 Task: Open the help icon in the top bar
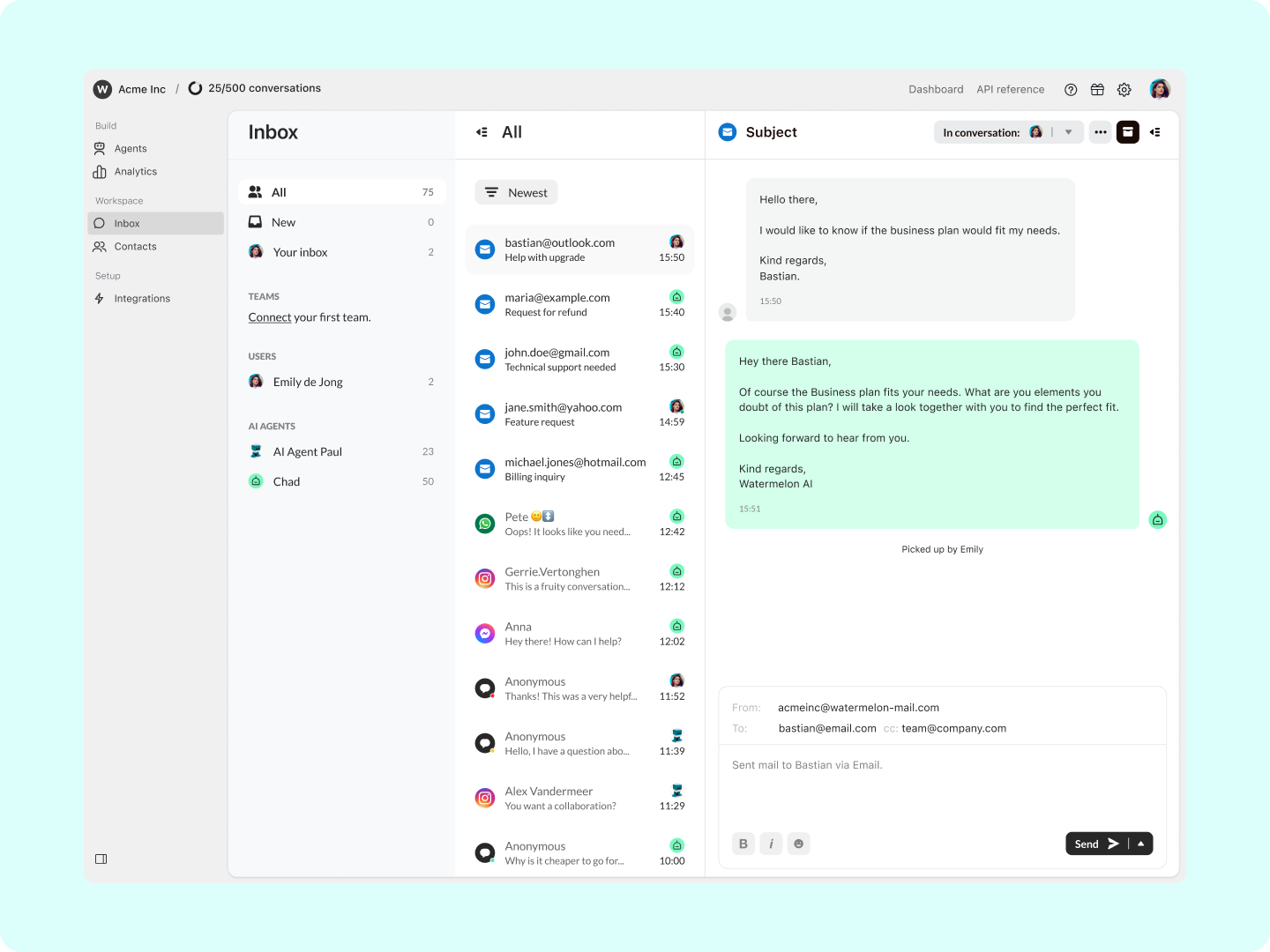(1071, 89)
